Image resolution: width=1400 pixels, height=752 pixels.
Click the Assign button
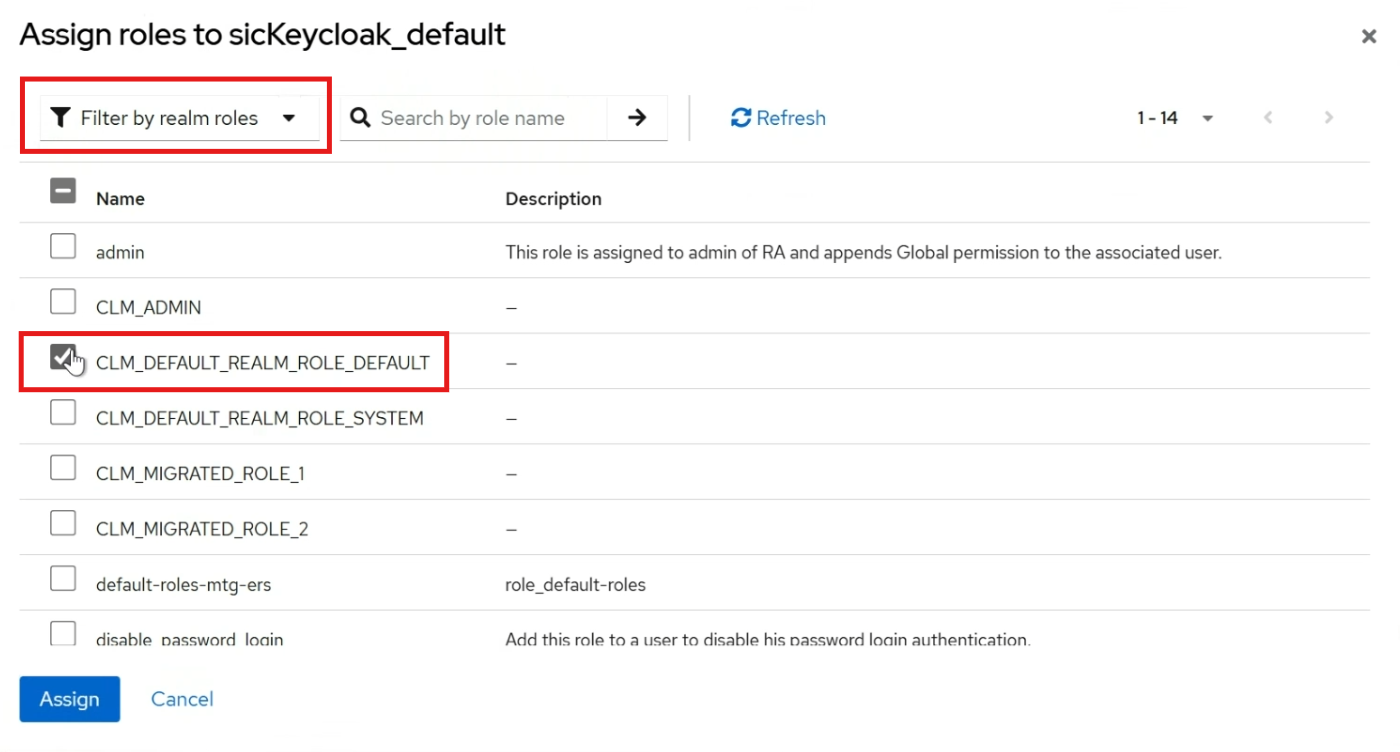click(70, 699)
